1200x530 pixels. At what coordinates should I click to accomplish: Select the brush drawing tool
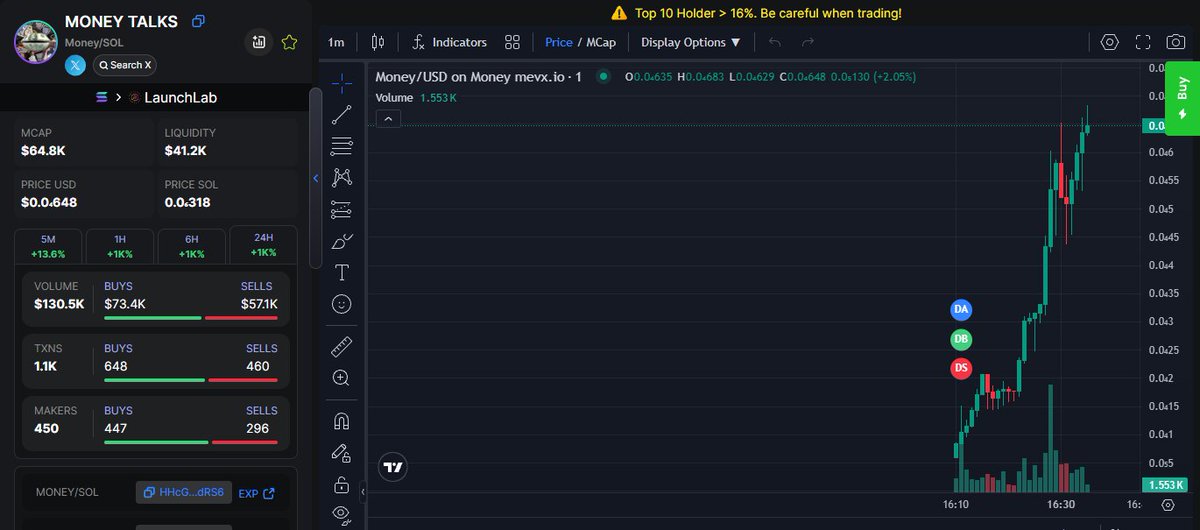[x=342, y=241]
